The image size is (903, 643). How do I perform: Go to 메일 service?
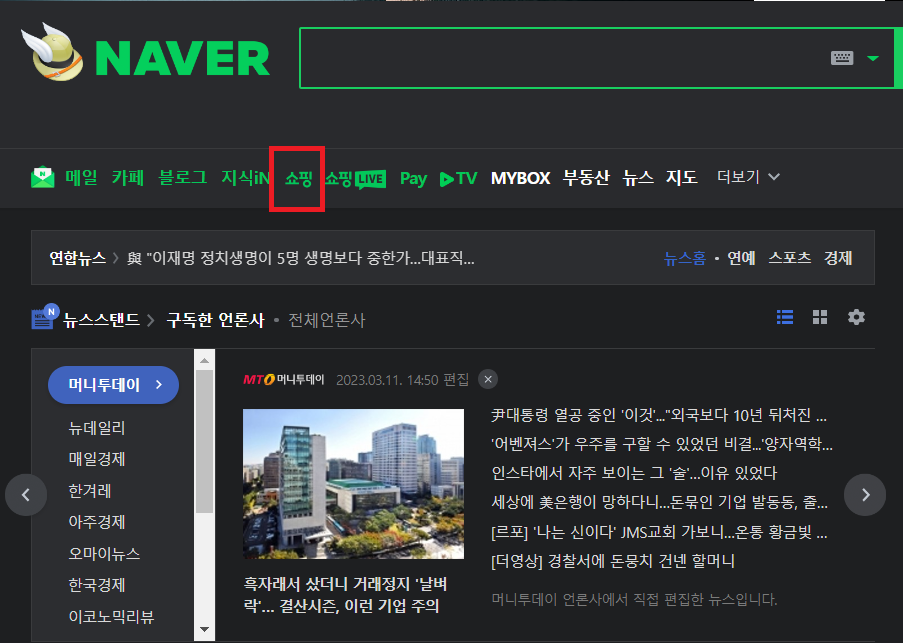(x=81, y=177)
